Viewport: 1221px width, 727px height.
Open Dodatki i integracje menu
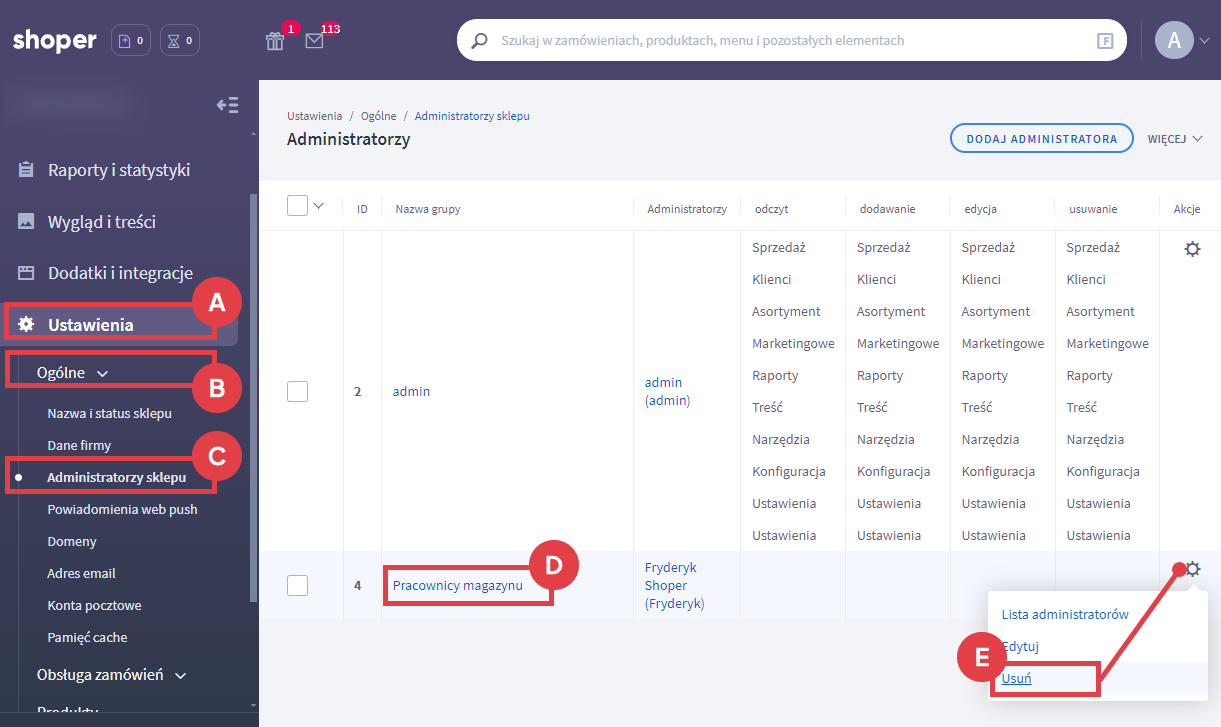[x=120, y=273]
